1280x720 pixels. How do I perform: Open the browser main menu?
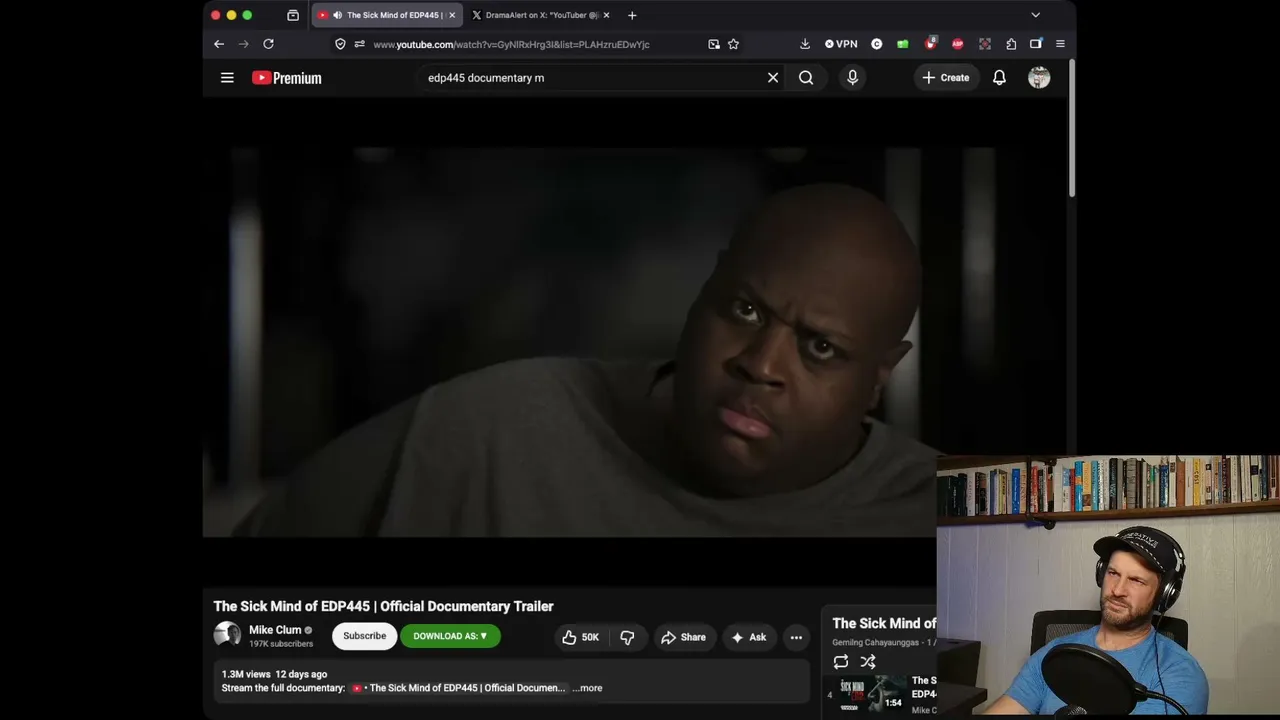1060,44
